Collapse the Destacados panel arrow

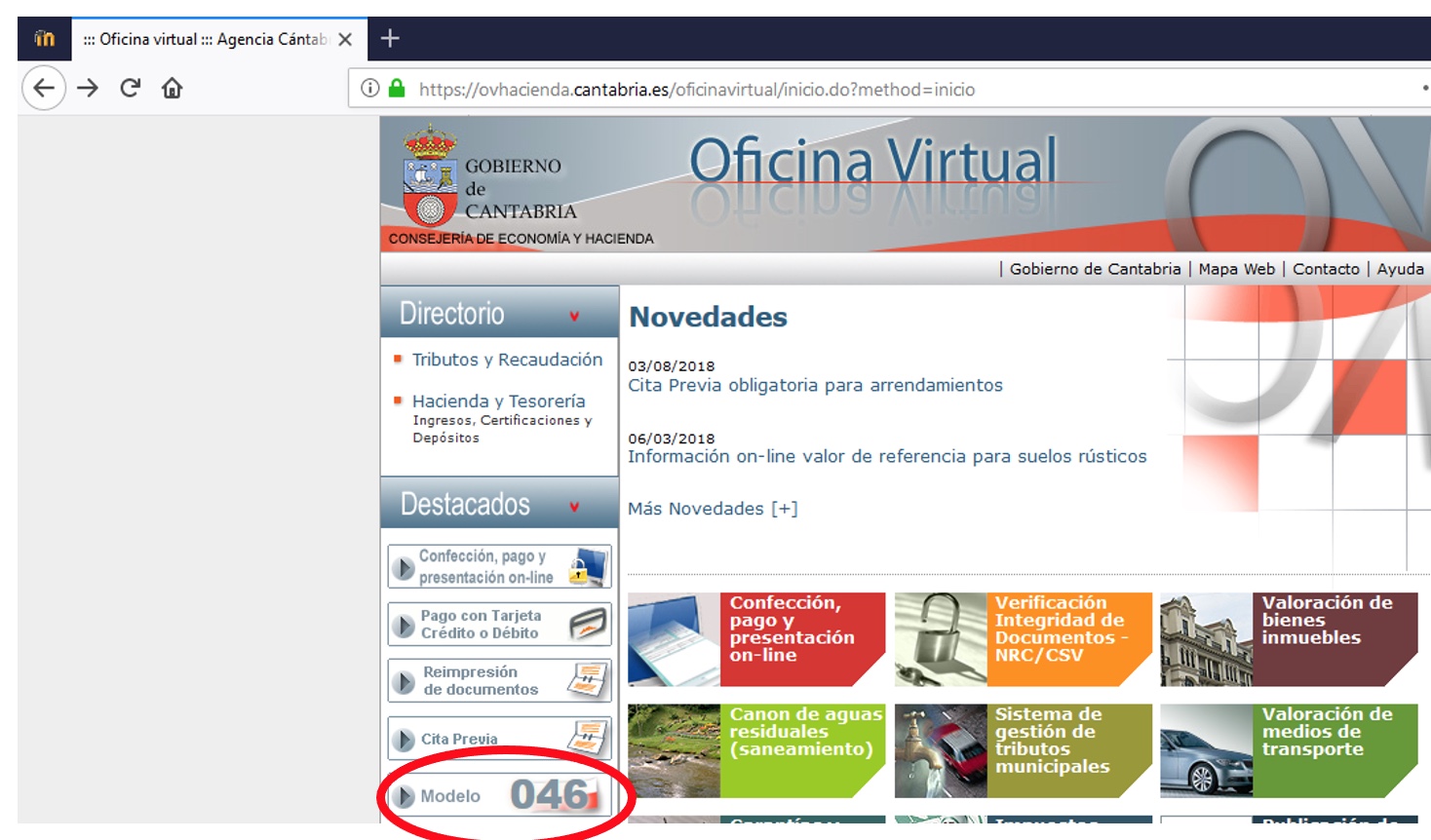[x=574, y=507]
